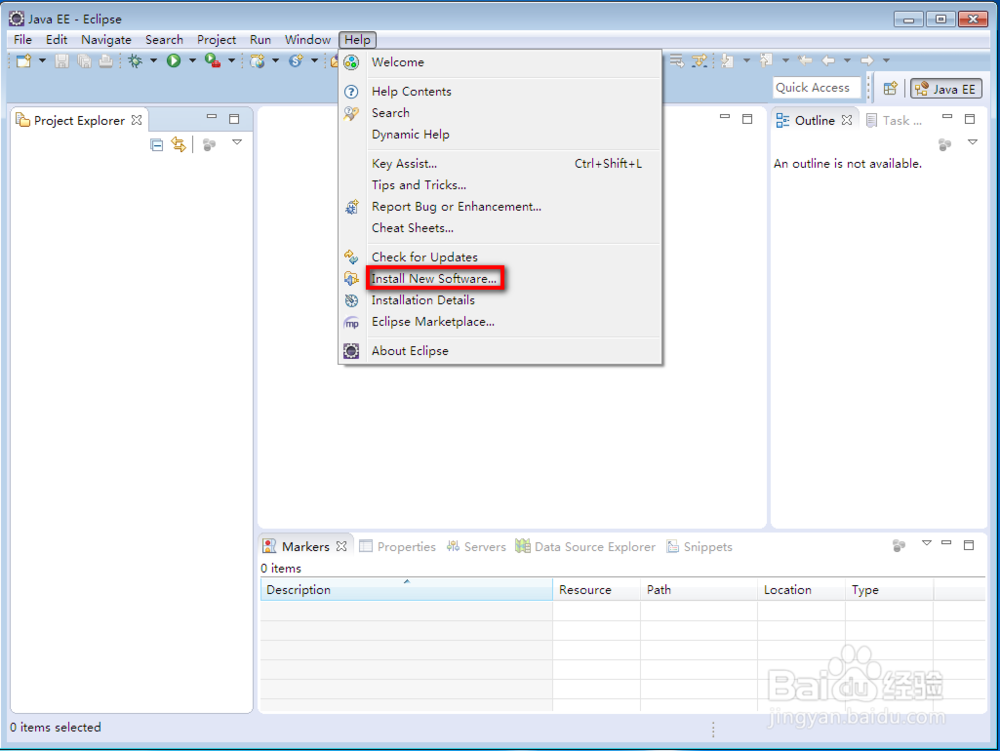Click the green Run button icon
Viewport: 1000px width, 751px height.
coord(173,61)
